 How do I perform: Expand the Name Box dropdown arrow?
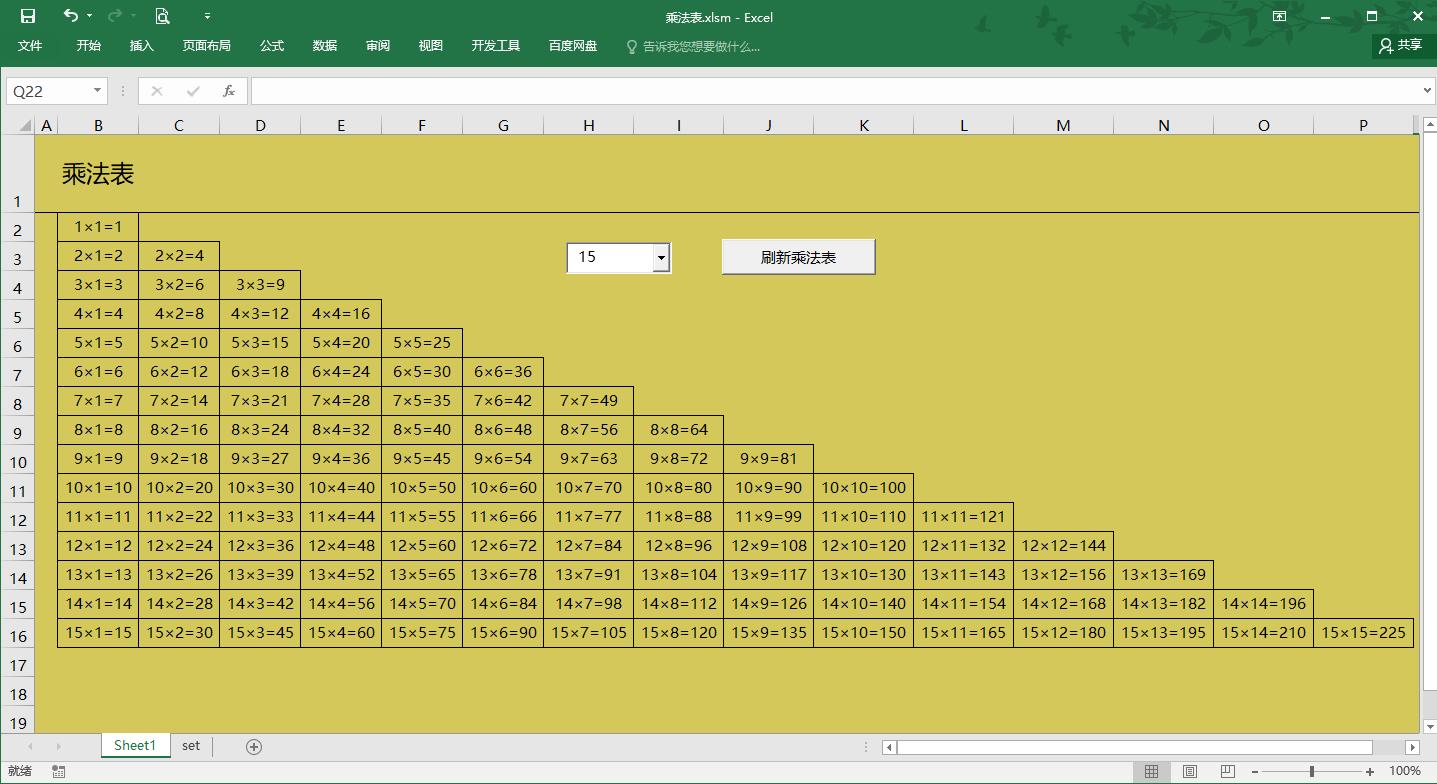point(97,91)
